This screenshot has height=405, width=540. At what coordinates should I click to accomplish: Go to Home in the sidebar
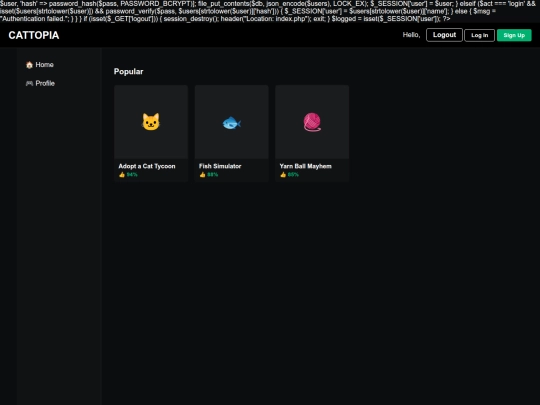[40, 65]
